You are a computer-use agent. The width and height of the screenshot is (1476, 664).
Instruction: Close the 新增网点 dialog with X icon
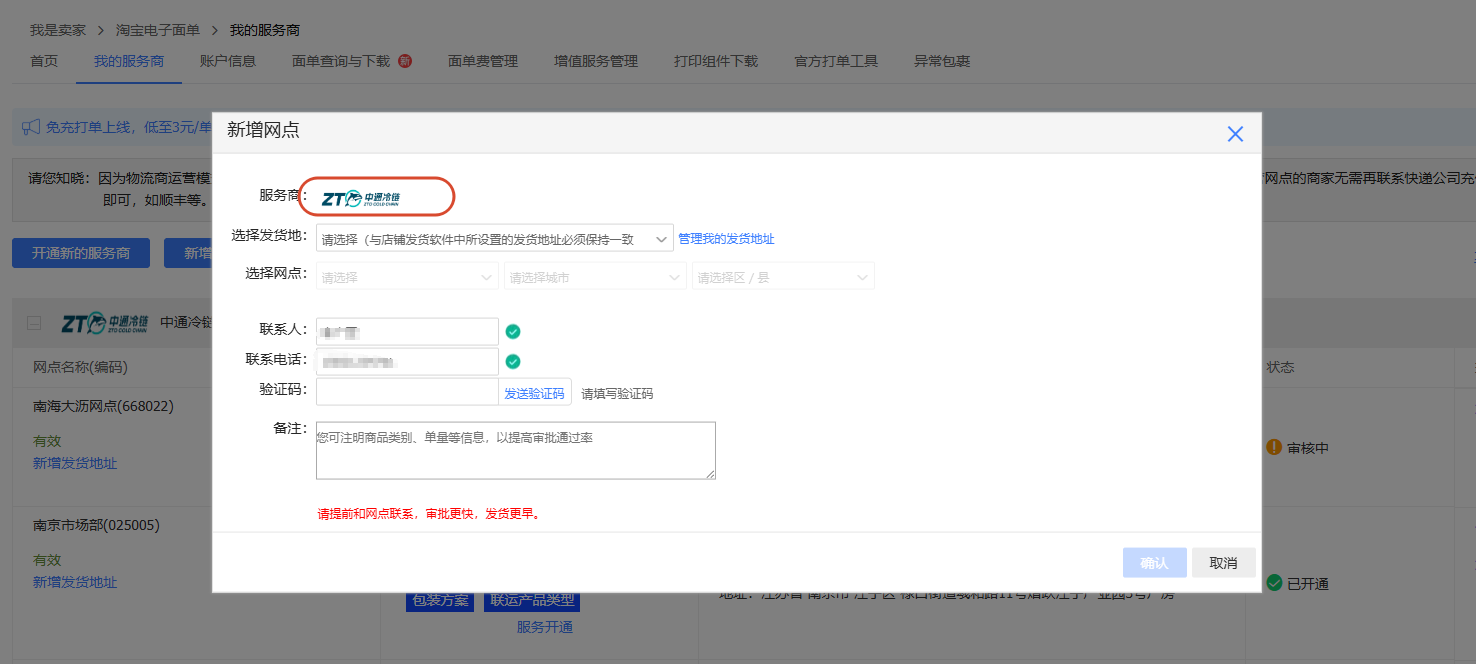tap(1235, 134)
